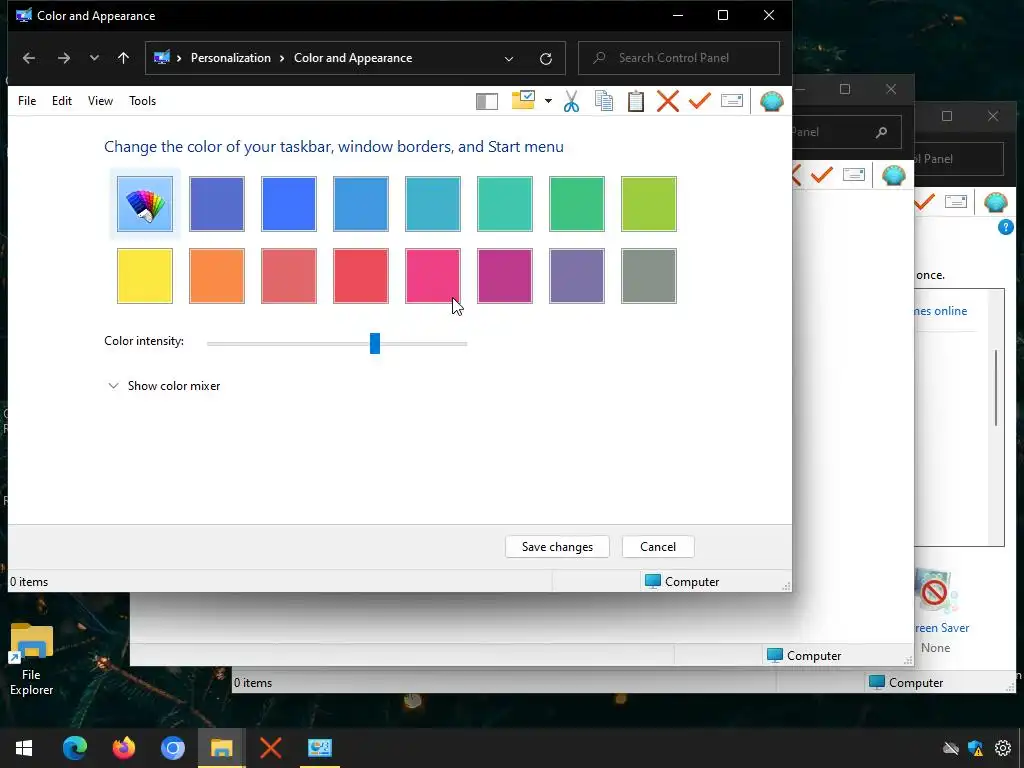Choose the orange color swatch
Viewport: 1024px width, 768px height.
click(217, 276)
